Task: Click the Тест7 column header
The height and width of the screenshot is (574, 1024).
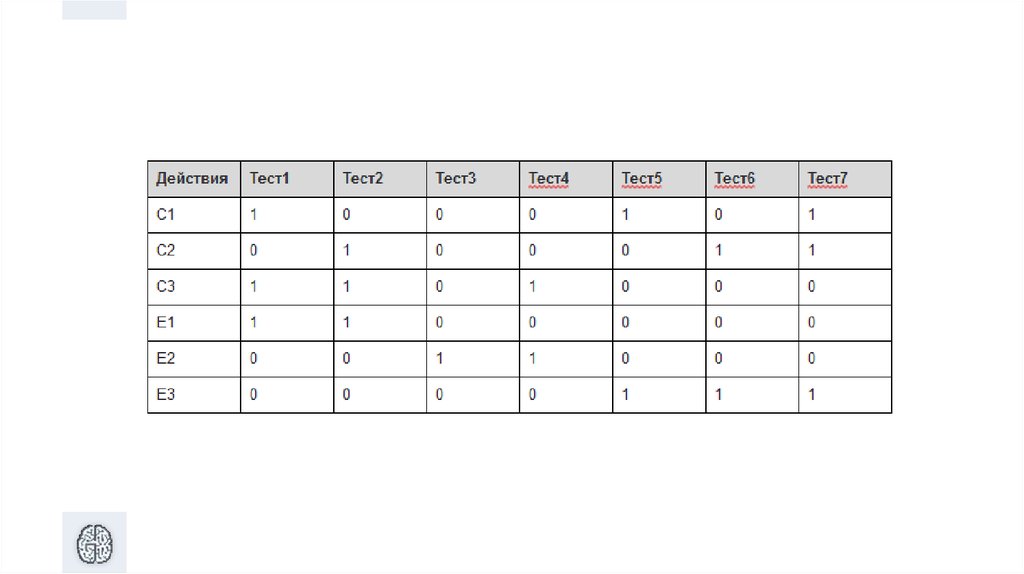Action: pos(828,179)
